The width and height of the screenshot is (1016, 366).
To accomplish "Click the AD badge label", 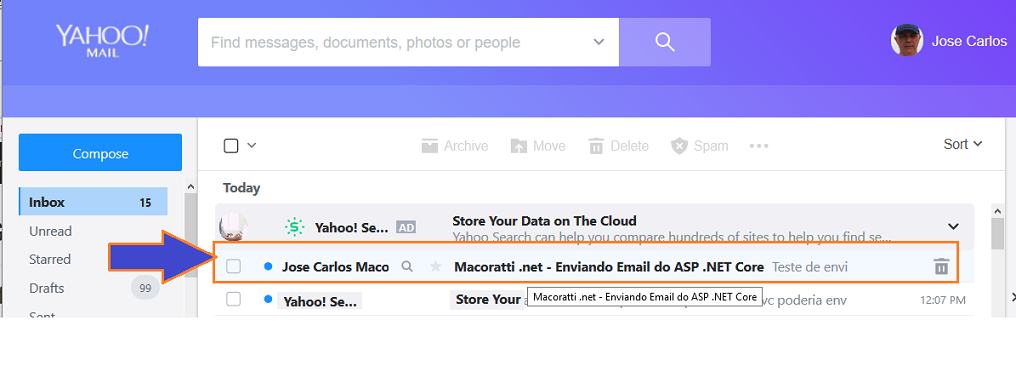I will coord(406,227).
